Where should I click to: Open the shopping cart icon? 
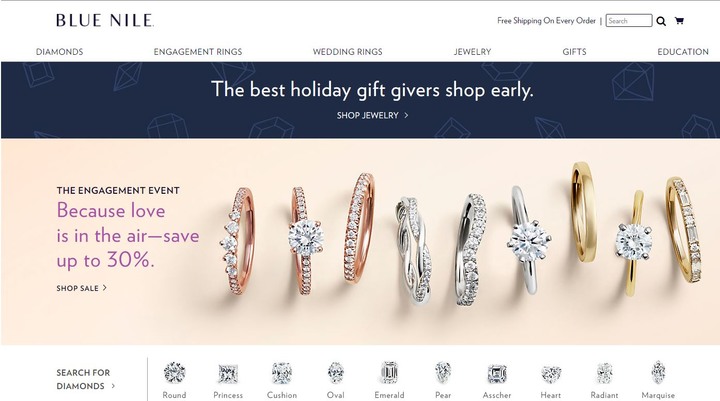point(679,21)
